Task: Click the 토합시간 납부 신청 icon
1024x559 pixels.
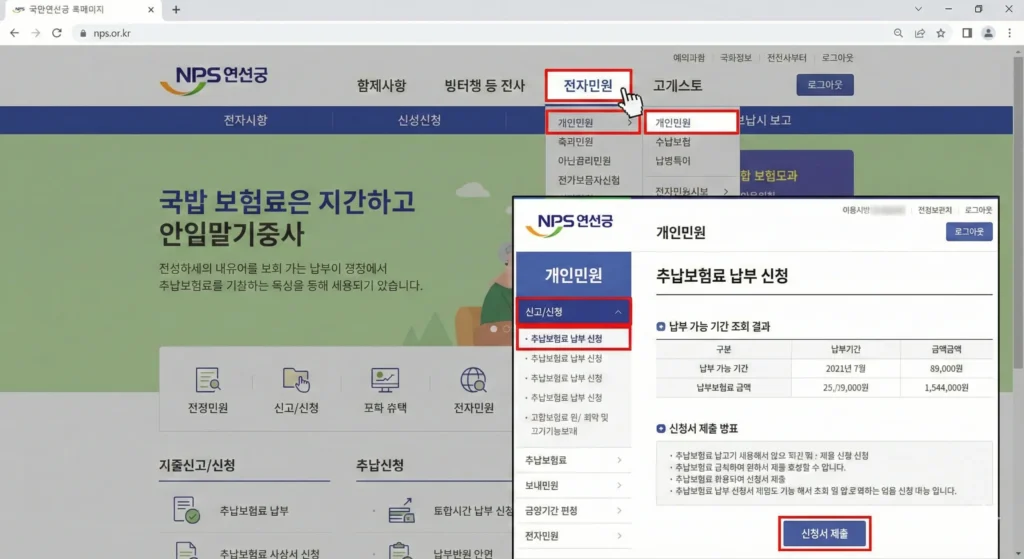Action: 401,510
